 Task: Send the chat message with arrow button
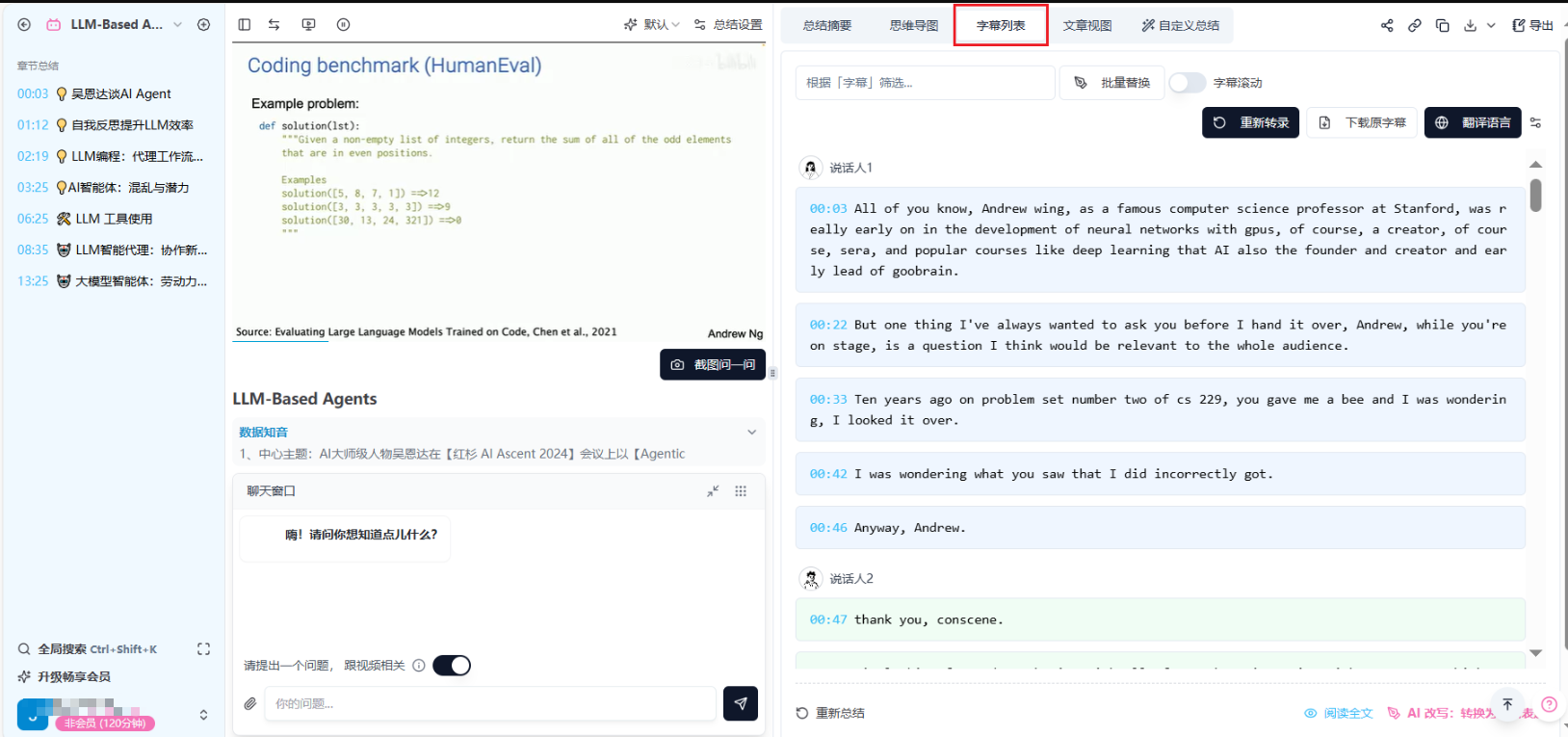[740, 704]
